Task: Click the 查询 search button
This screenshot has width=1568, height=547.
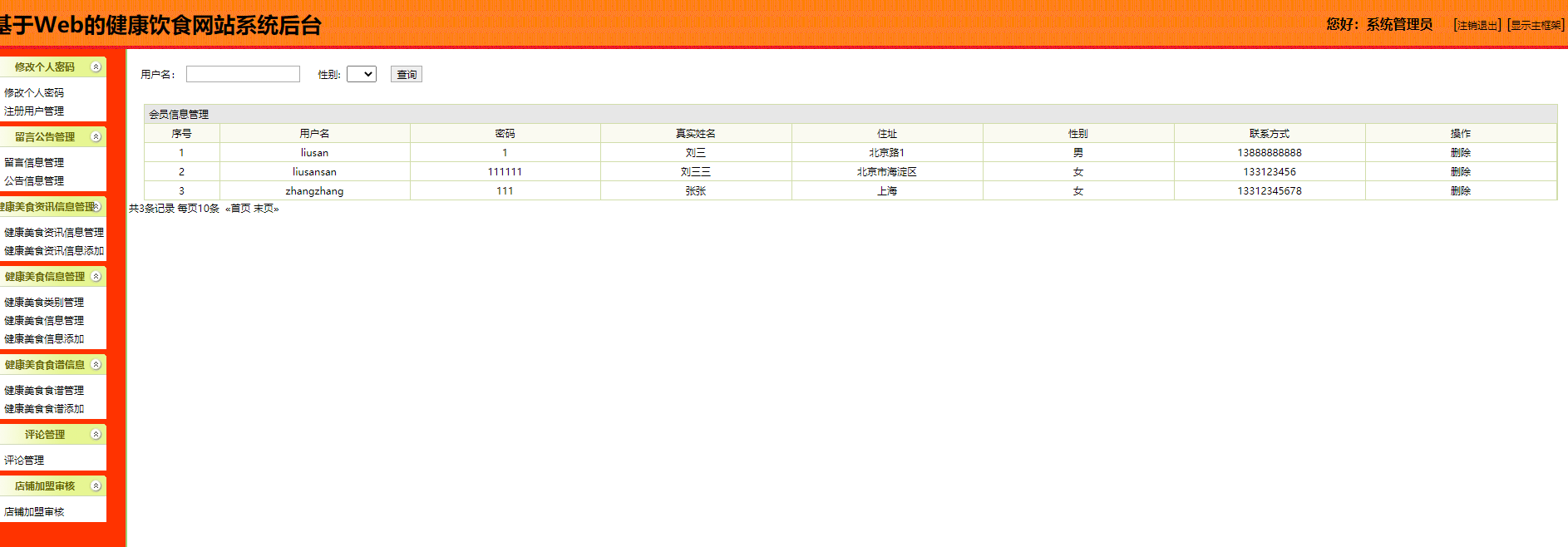Action: [x=407, y=75]
